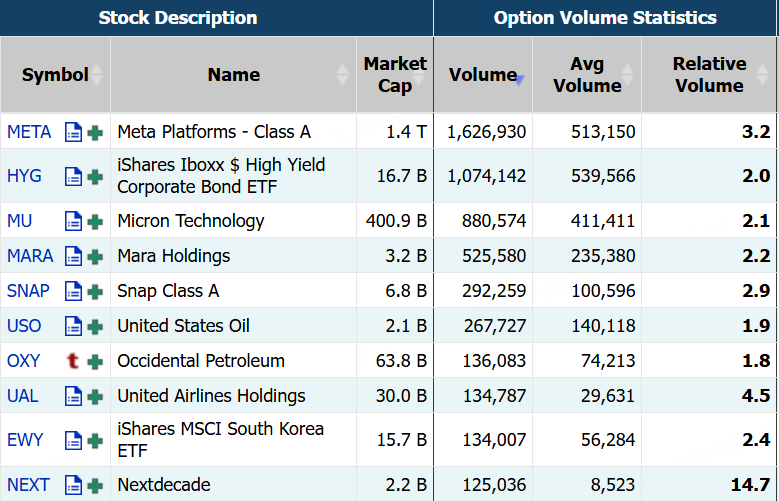
Task: Click the green plus icon for HYG
Action: pyautogui.click(x=95, y=177)
